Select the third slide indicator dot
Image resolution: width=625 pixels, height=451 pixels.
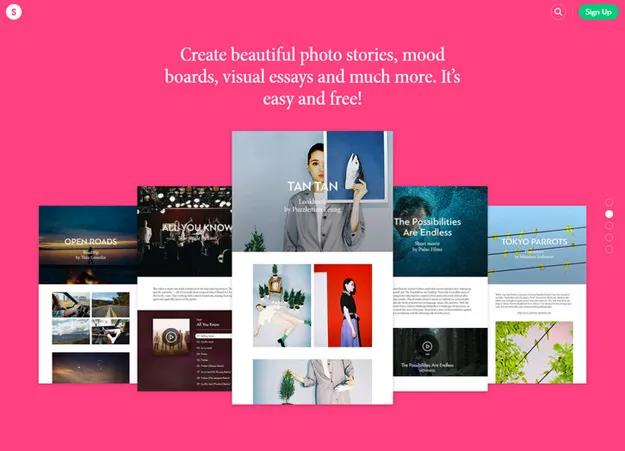point(609,226)
